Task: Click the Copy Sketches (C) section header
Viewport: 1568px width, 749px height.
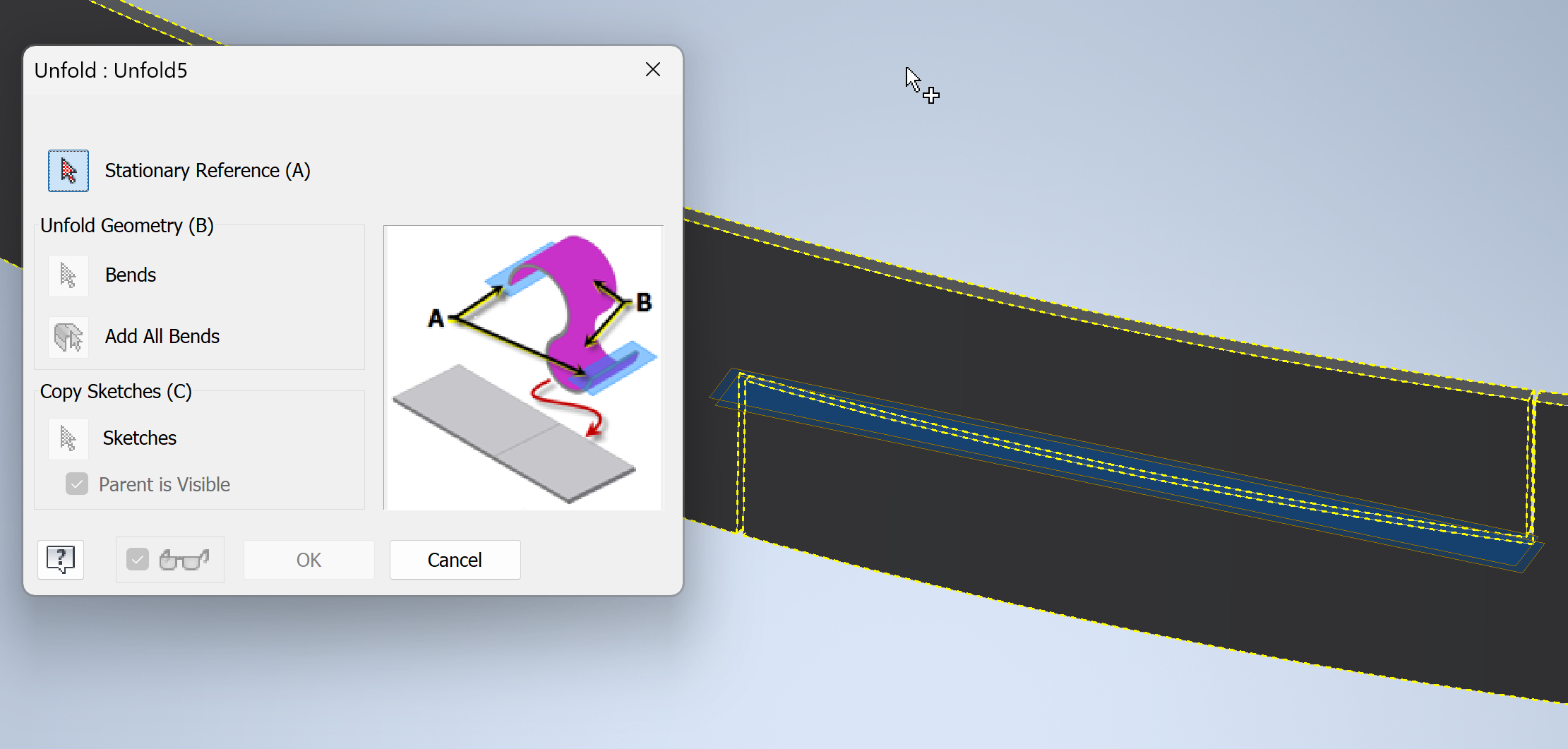Action: pos(116,391)
